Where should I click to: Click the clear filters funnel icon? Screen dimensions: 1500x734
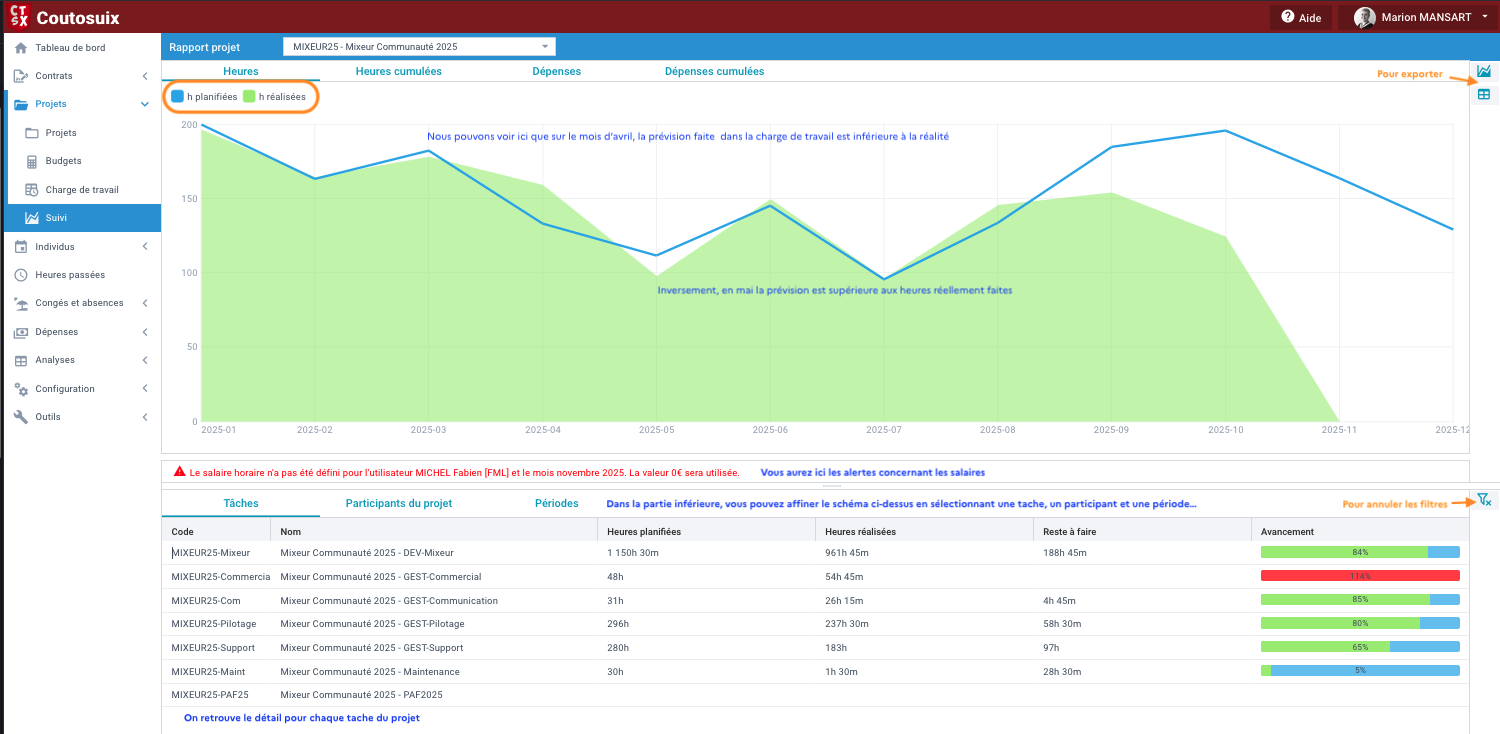(x=1483, y=500)
